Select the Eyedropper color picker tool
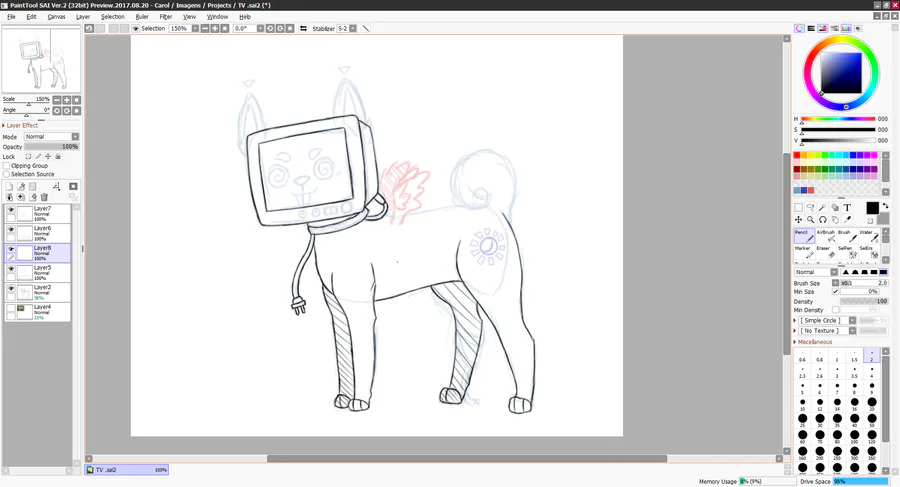Screen dimensions: 900x487 pos(847,219)
